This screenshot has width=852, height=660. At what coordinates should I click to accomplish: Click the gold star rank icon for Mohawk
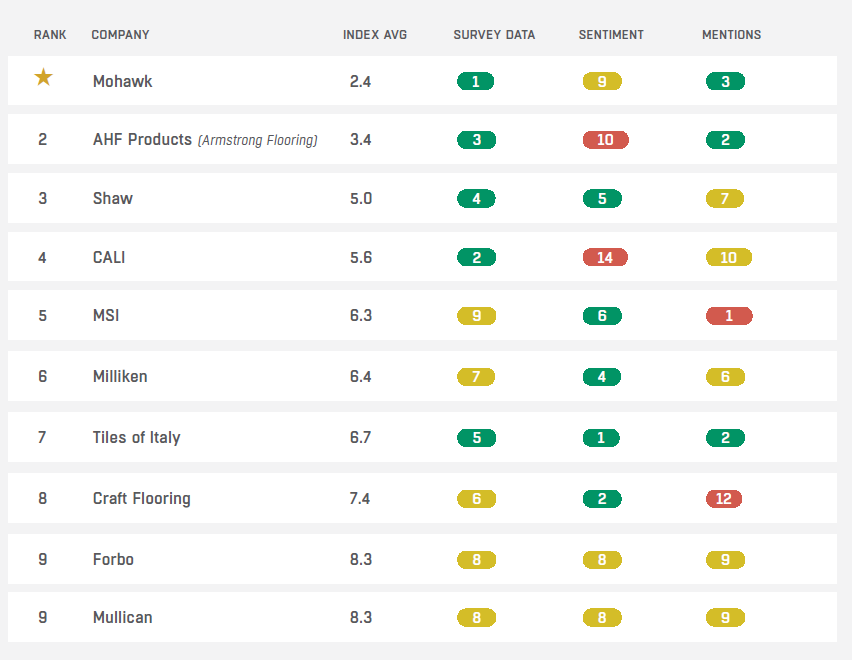(x=43, y=78)
